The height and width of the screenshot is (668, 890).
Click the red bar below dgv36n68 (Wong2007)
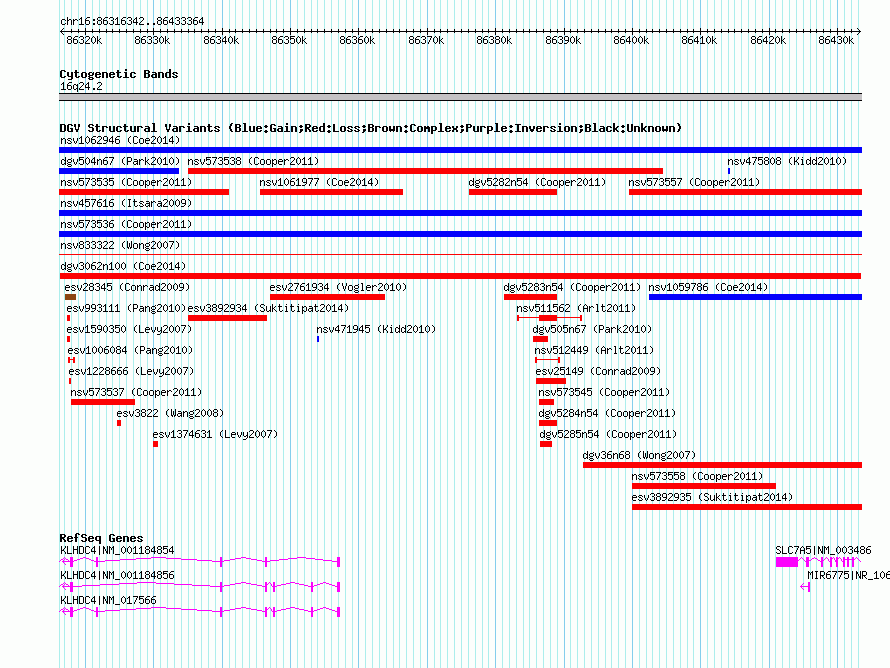click(x=723, y=465)
